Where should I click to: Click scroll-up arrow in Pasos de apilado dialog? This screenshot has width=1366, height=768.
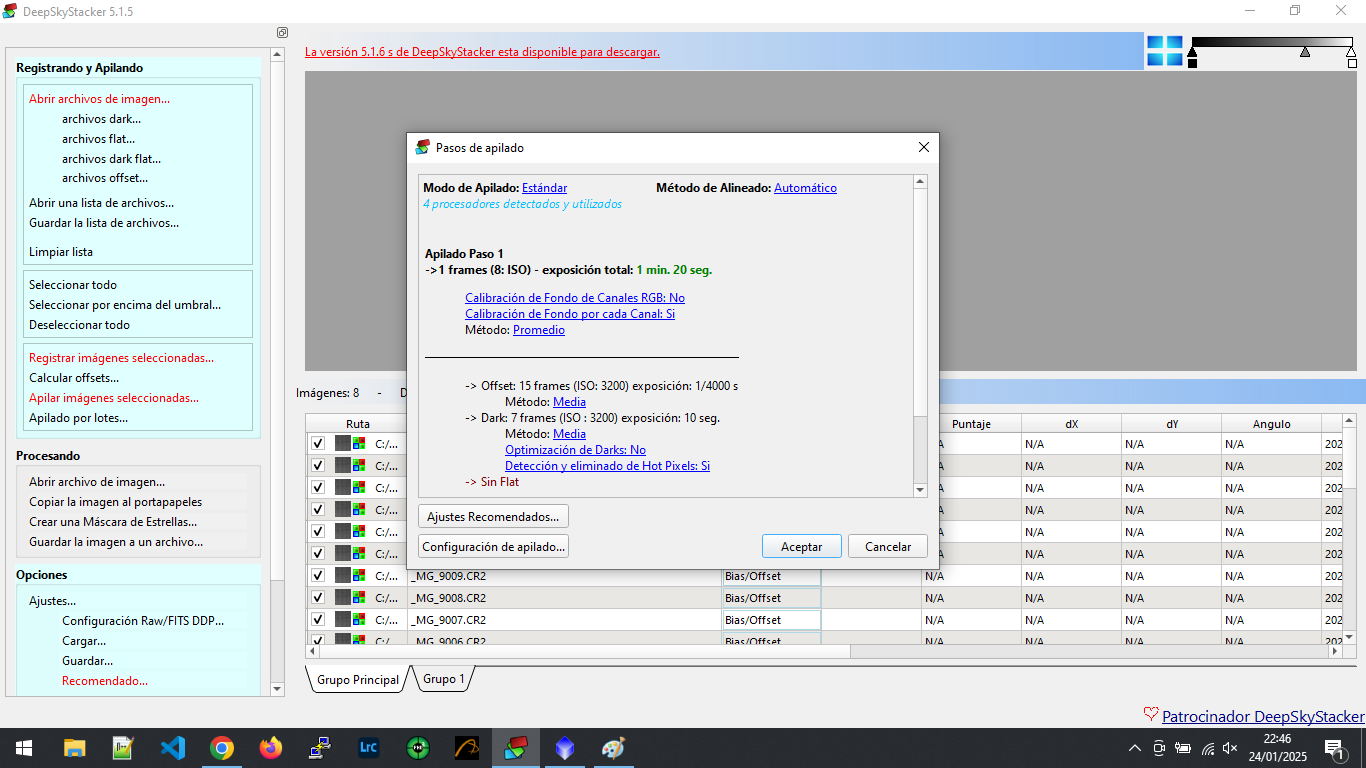920,182
